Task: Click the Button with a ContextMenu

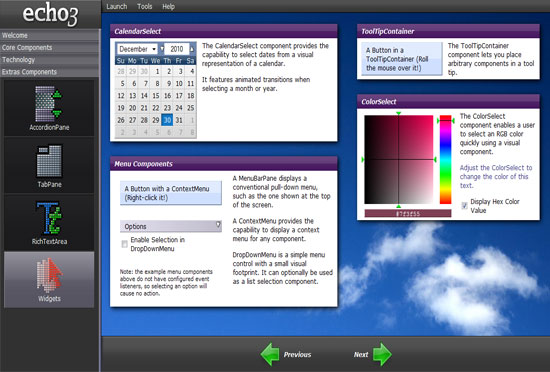Action: tap(171, 193)
